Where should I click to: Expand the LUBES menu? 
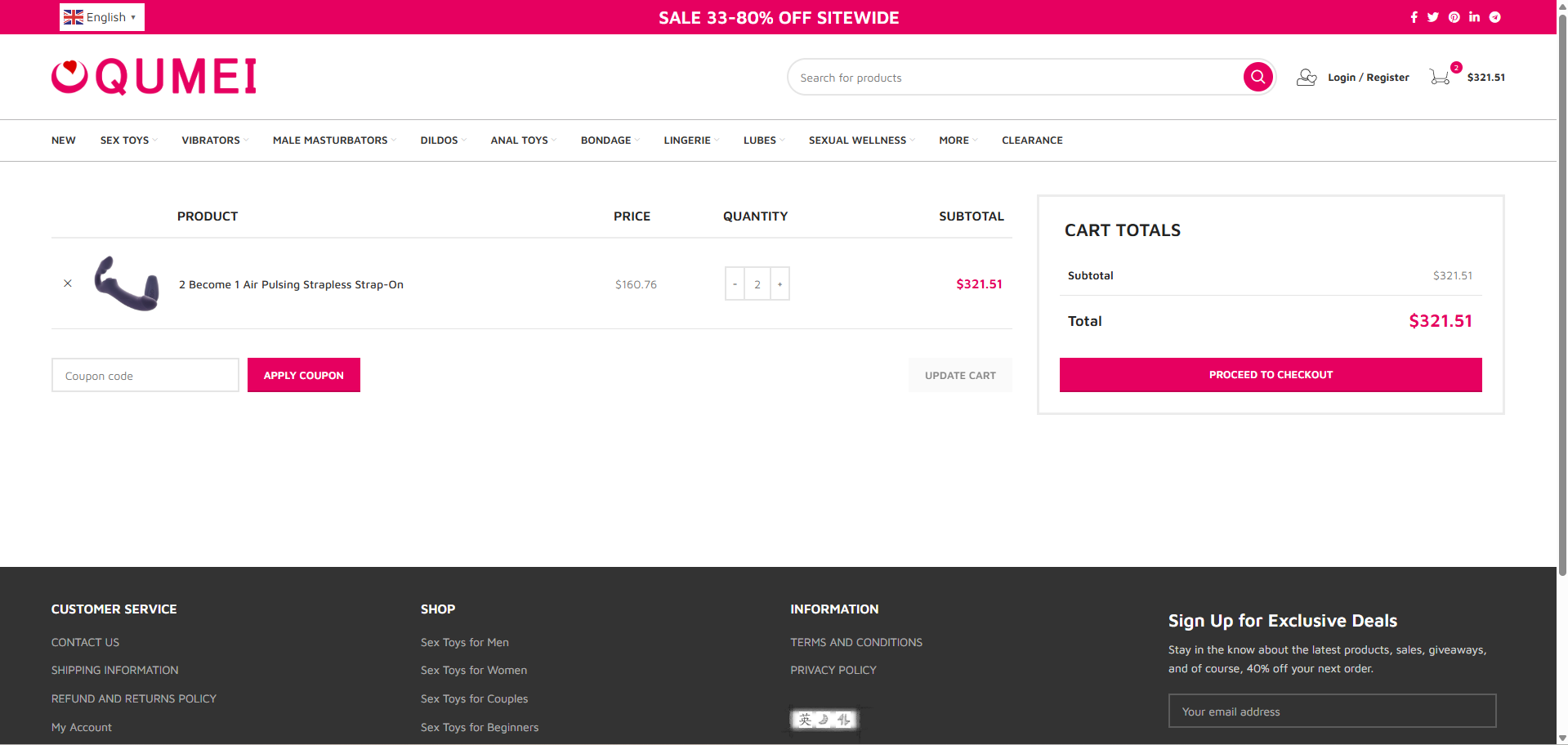764,141
